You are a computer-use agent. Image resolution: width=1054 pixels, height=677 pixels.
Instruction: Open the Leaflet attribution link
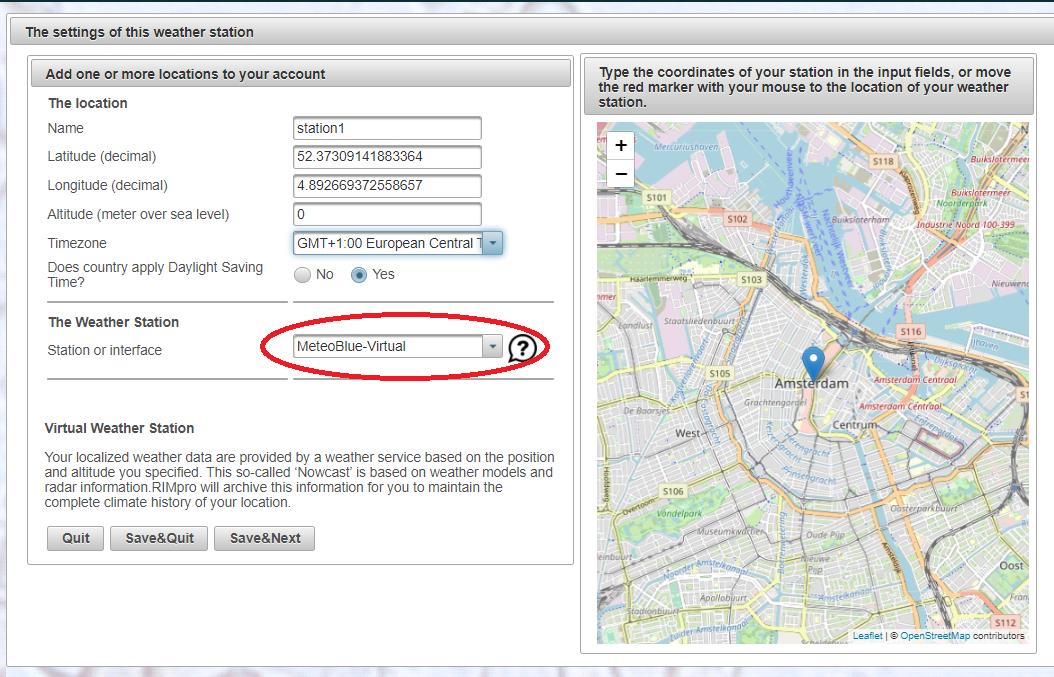tap(867, 634)
